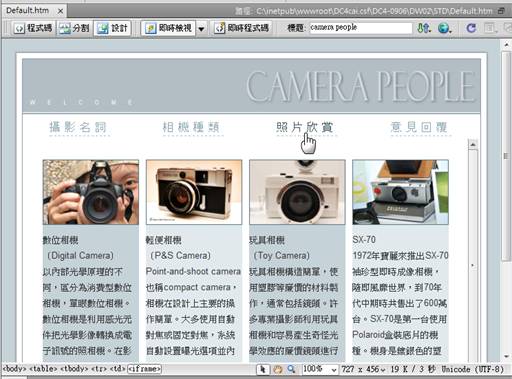Switch to Design view (設計)
512x379 pixels.
[113, 28]
